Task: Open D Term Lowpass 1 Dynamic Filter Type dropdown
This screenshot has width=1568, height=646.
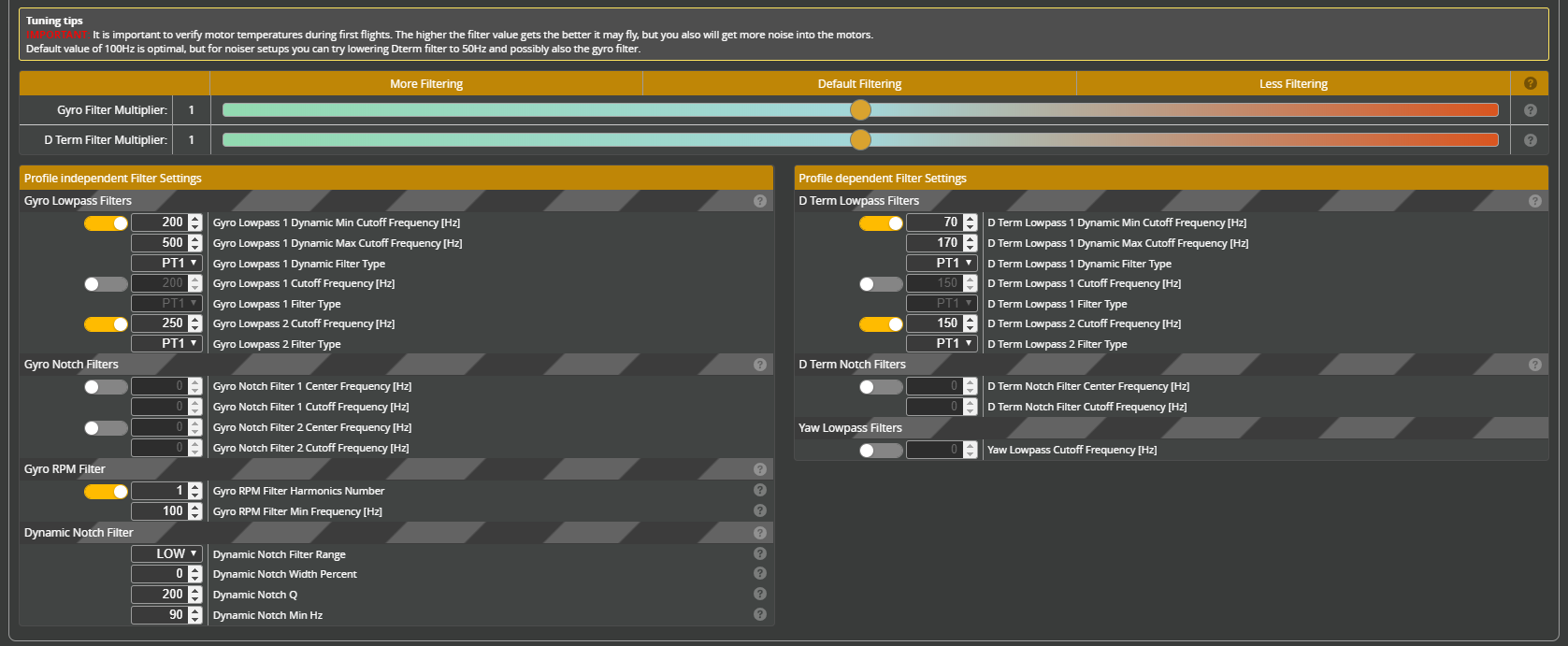Action: tap(942, 264)
